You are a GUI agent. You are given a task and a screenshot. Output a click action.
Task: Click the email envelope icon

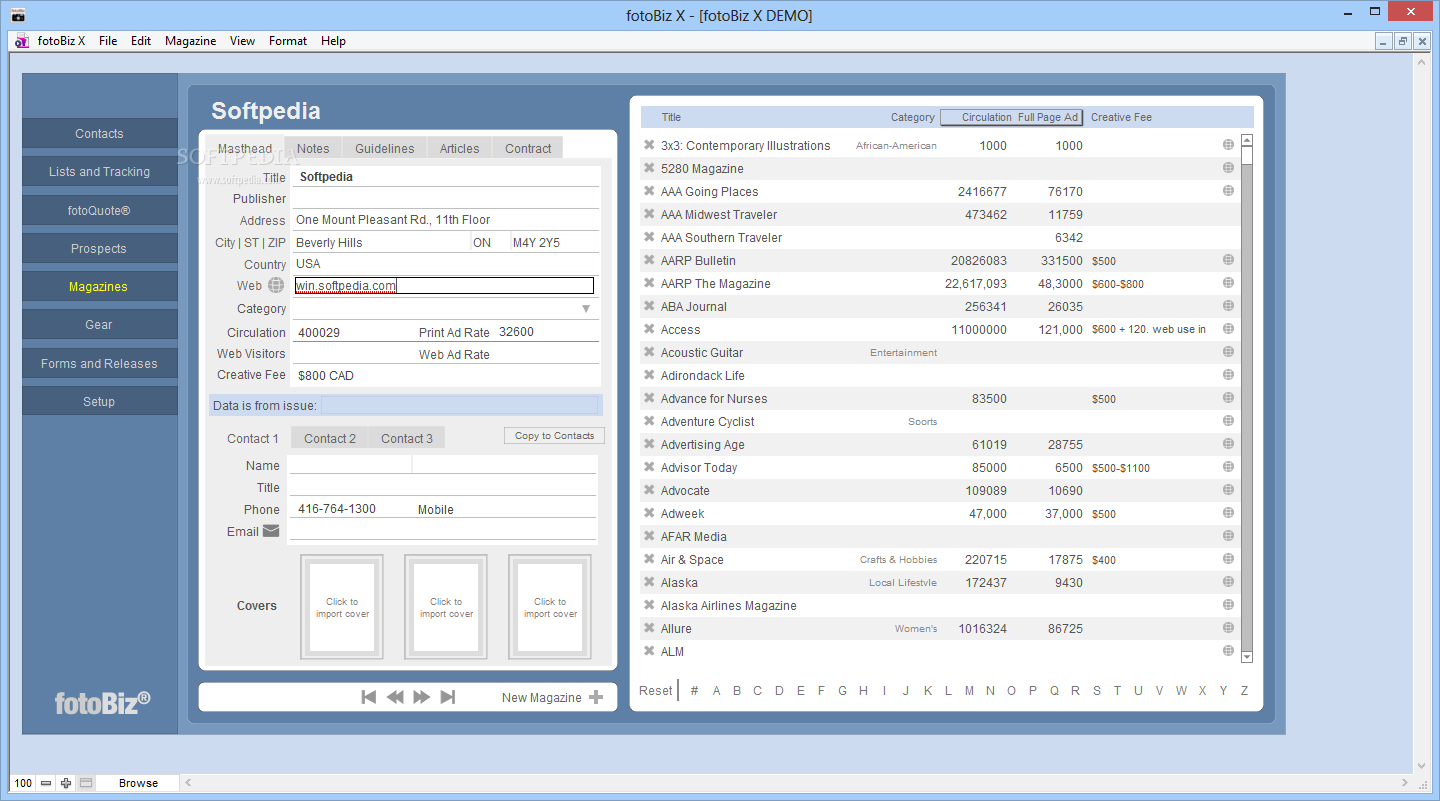(271, 531)
